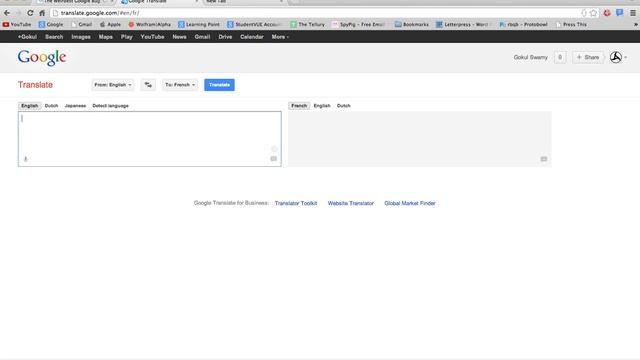Select Dutch as the source language
The image size is (640, 360).
coord(51,106)
